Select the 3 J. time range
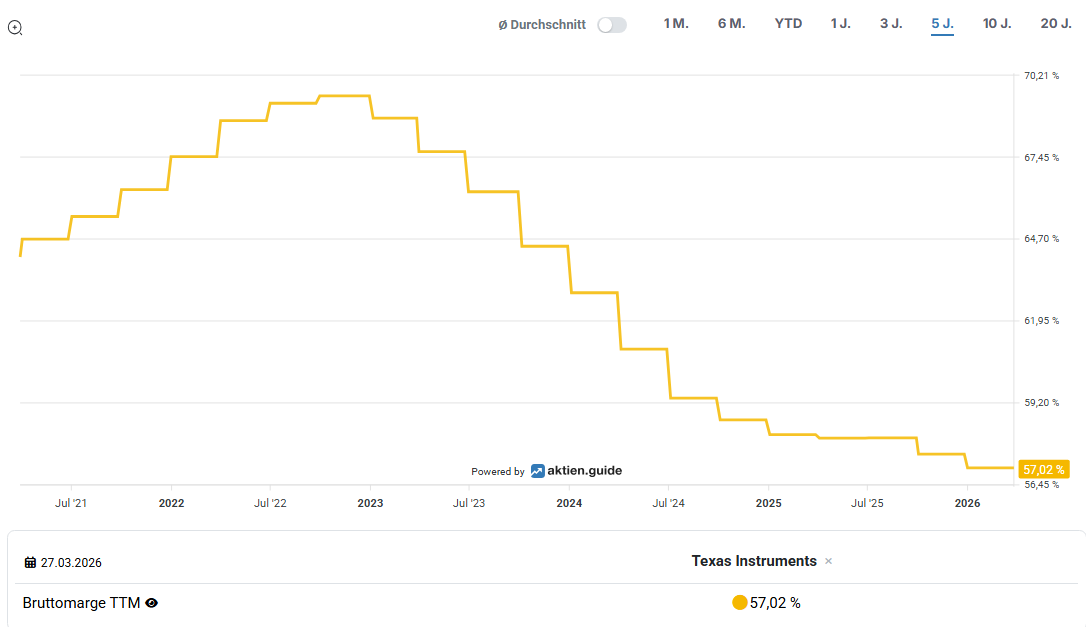Screen dimensions: 1086x627 [x=891, y=24]
